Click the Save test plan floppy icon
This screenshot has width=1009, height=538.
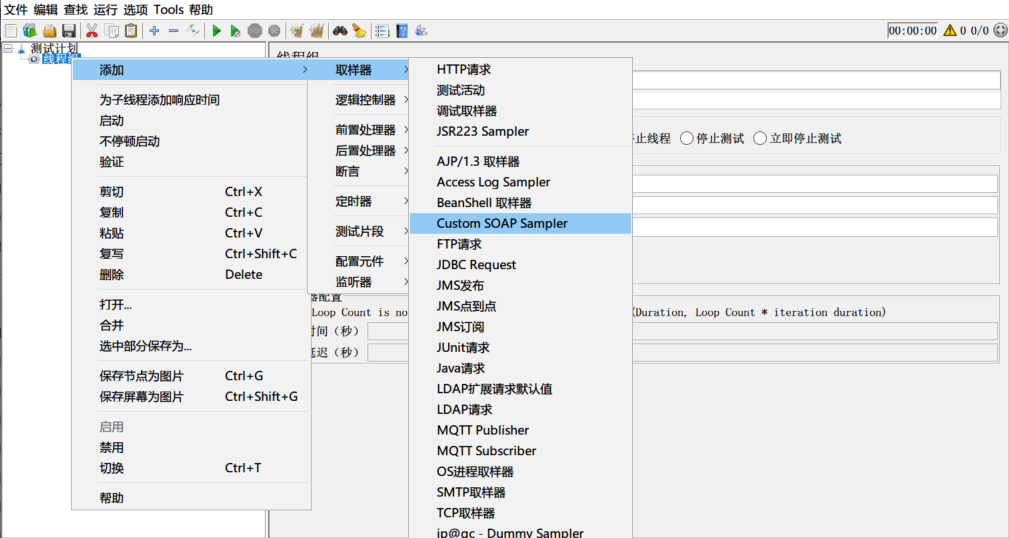point(69,31)
